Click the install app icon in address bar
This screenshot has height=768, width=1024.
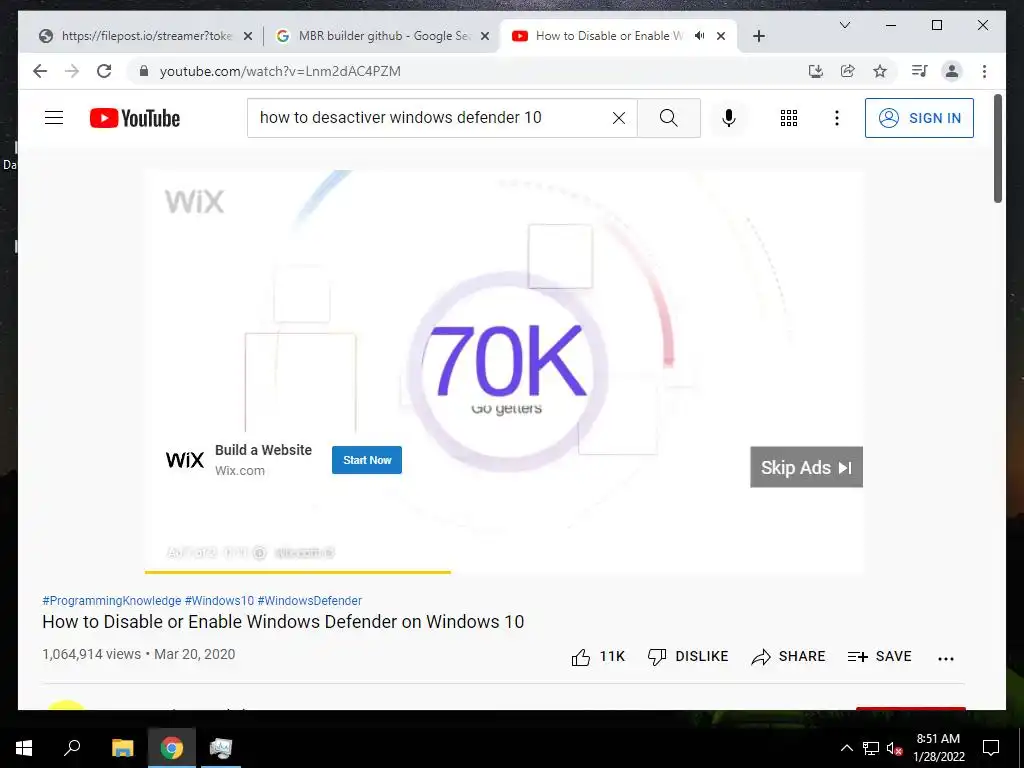[816, 71]
